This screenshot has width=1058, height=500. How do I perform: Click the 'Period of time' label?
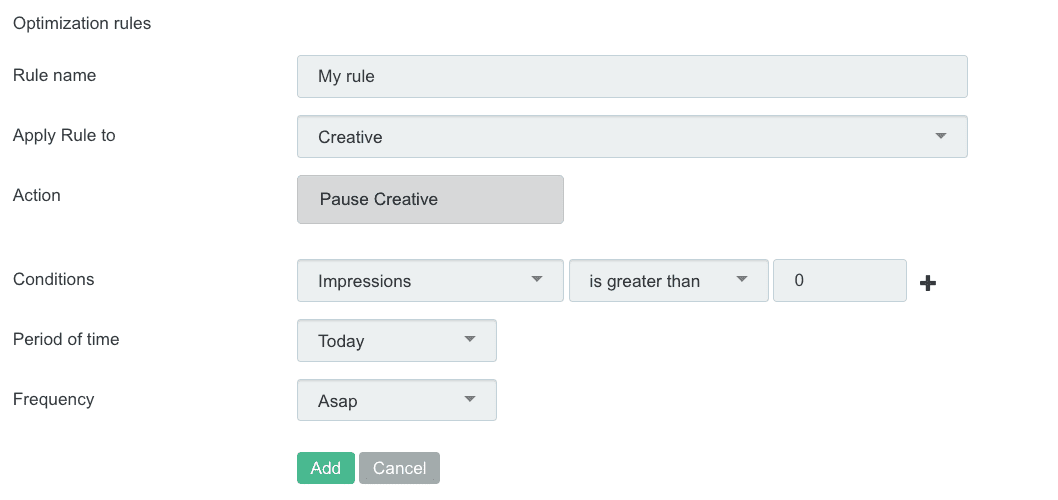tap(66, 339)
